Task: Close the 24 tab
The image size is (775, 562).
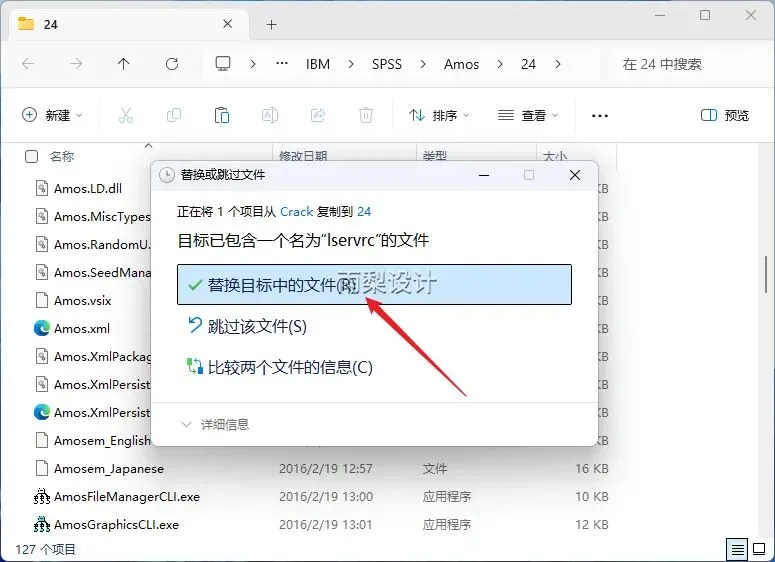Action: [227, 24]
